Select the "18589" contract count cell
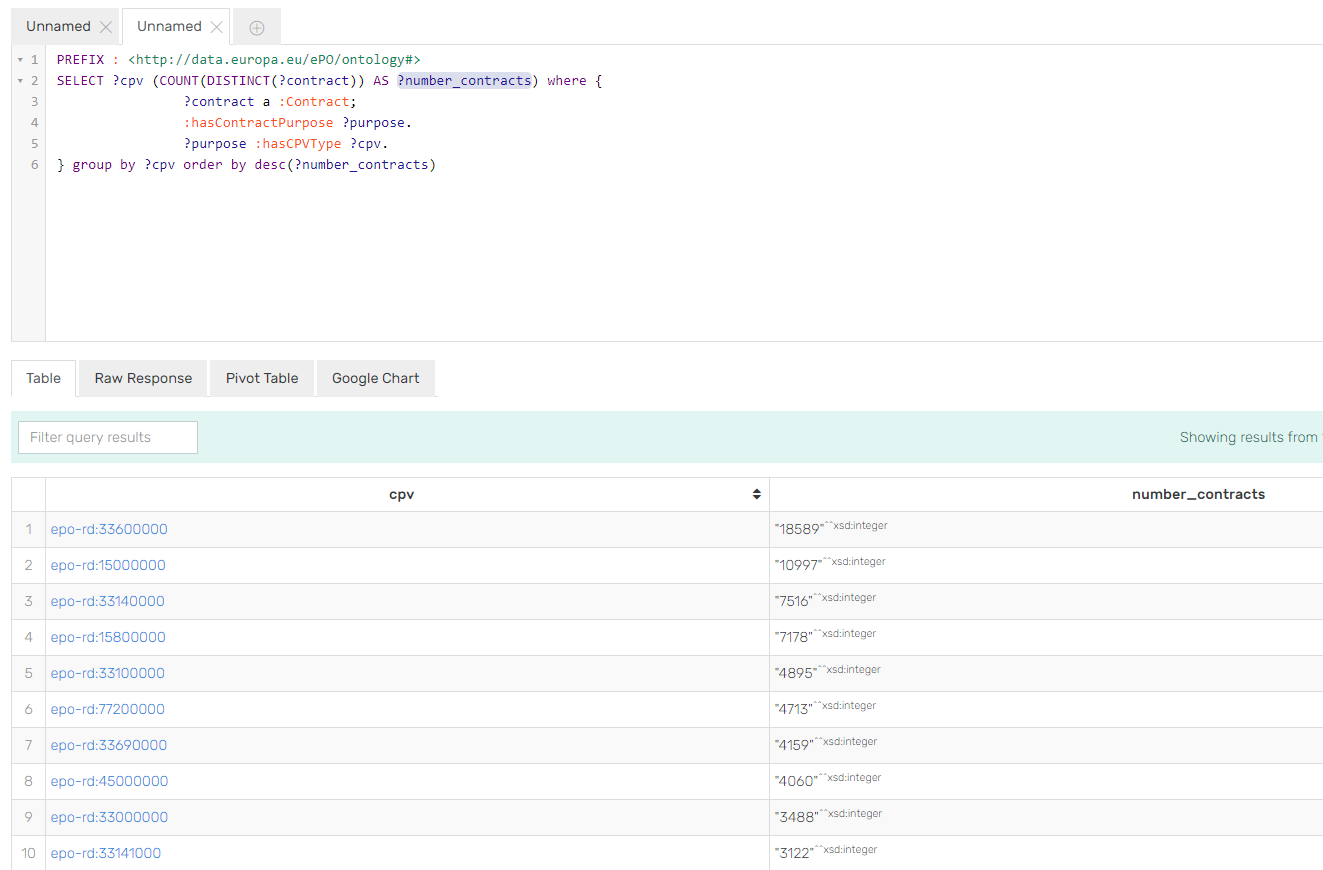The height and width of the screenshot is (870, 1323). click(x=1046, y=529)
